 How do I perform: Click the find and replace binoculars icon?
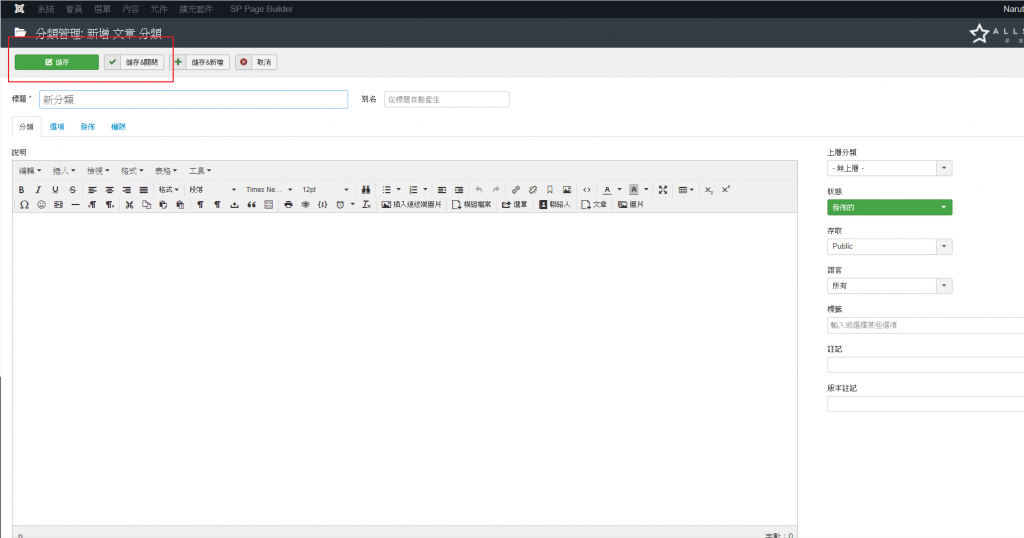(366, 189)
